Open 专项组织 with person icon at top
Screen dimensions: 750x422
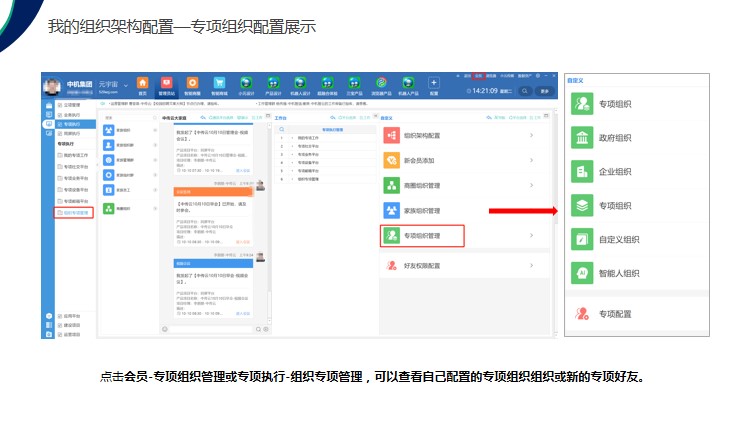coord(582,104)
